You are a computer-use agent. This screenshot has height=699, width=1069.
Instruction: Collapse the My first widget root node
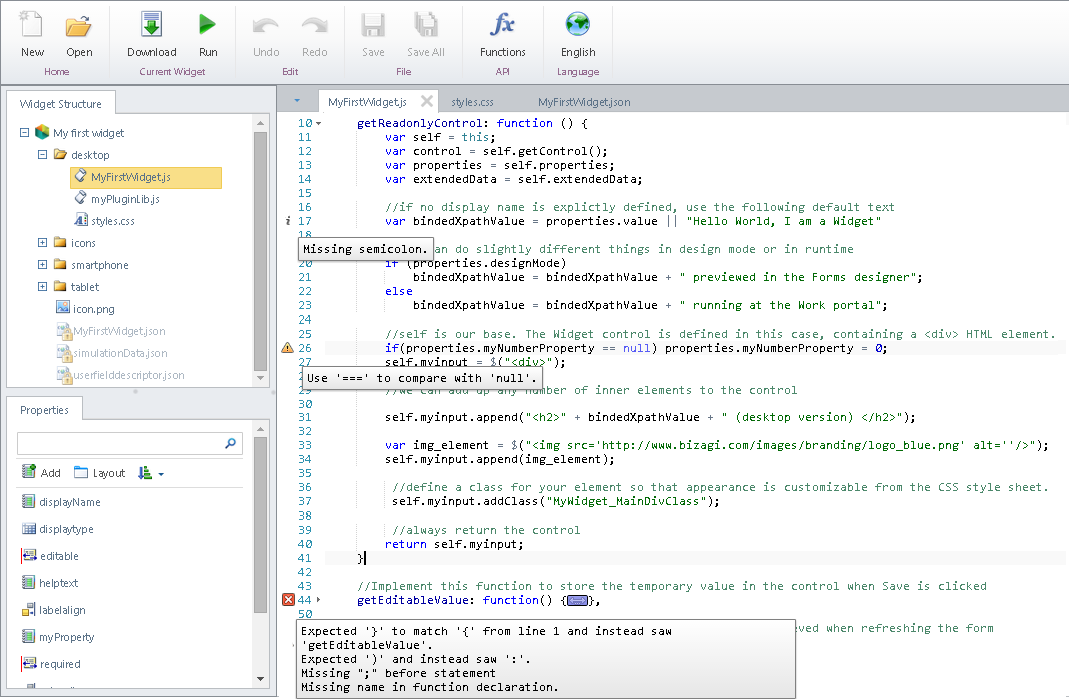click(25, 132)
